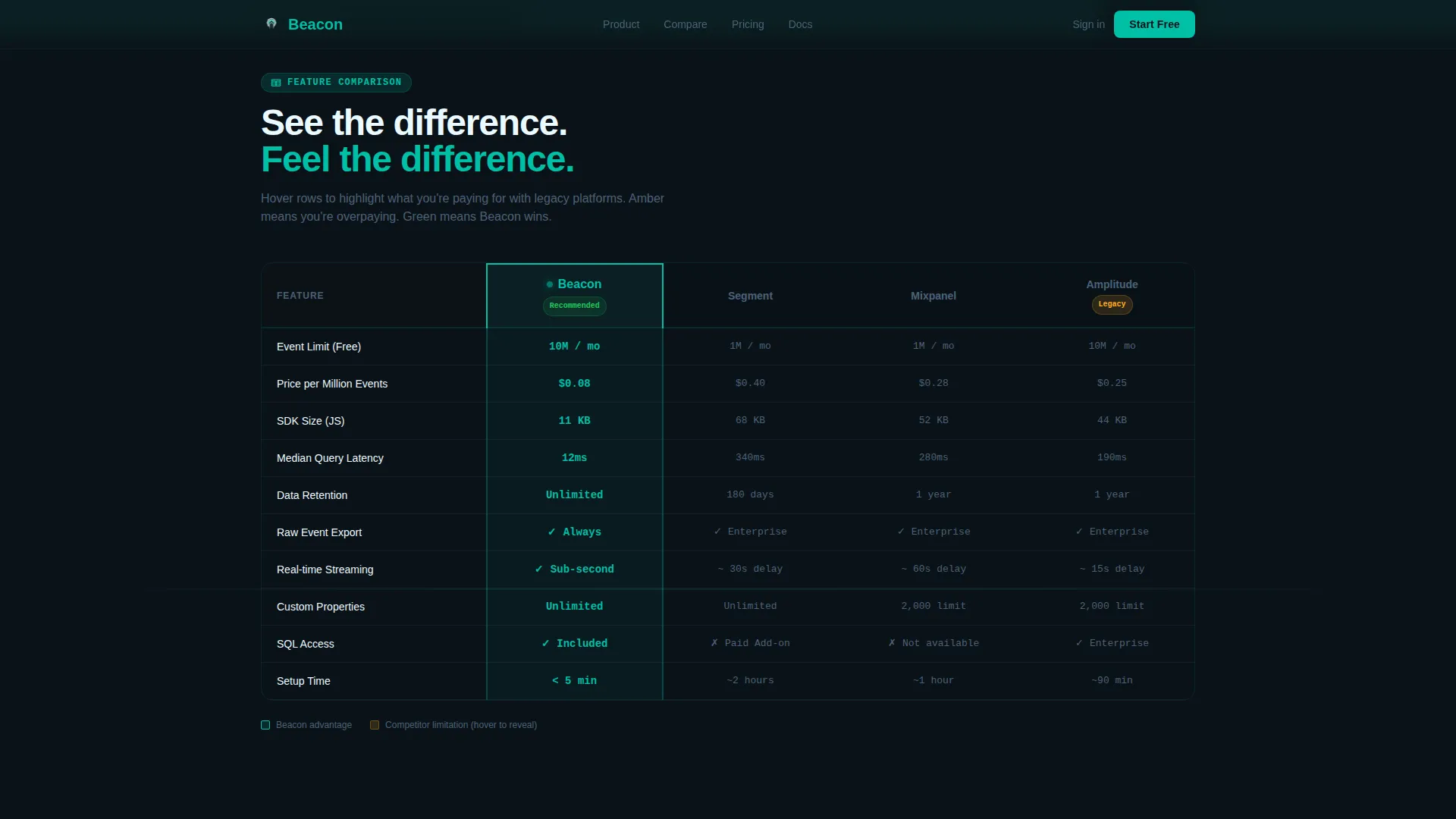
Task: Click the SQL Access row label
Action: click(x=305, y=644)
